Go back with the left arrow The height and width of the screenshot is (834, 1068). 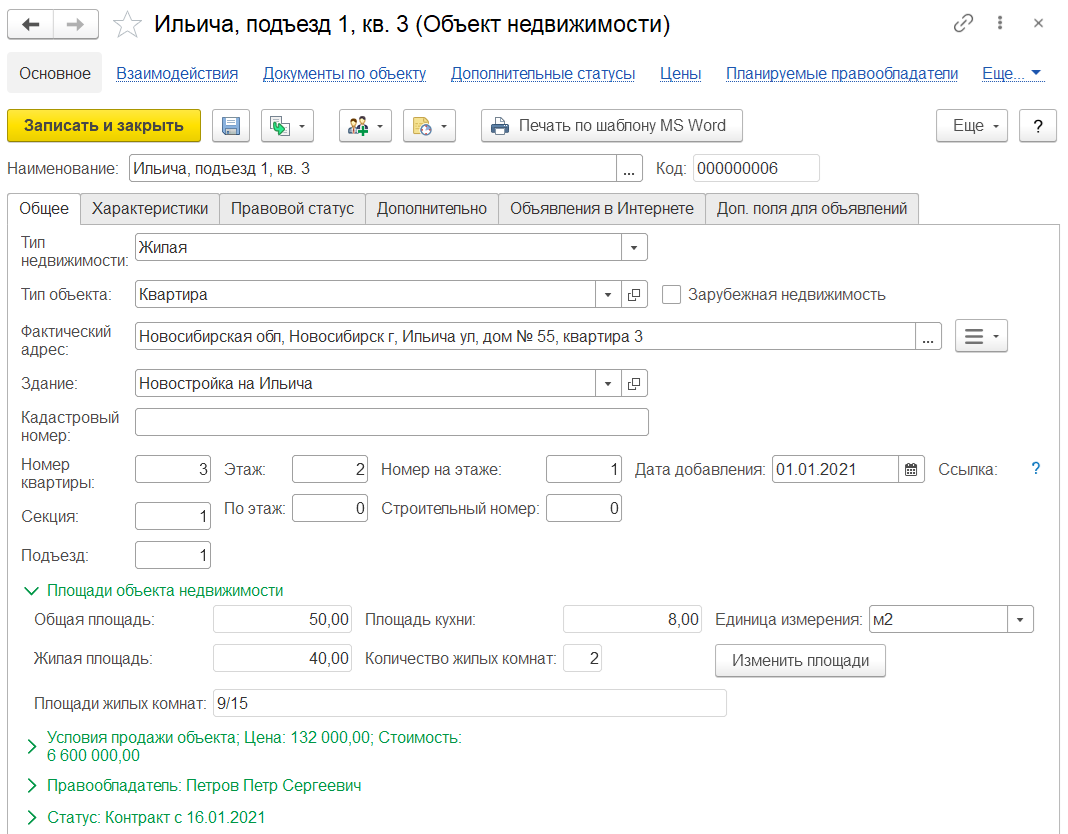tap(30, 25)
